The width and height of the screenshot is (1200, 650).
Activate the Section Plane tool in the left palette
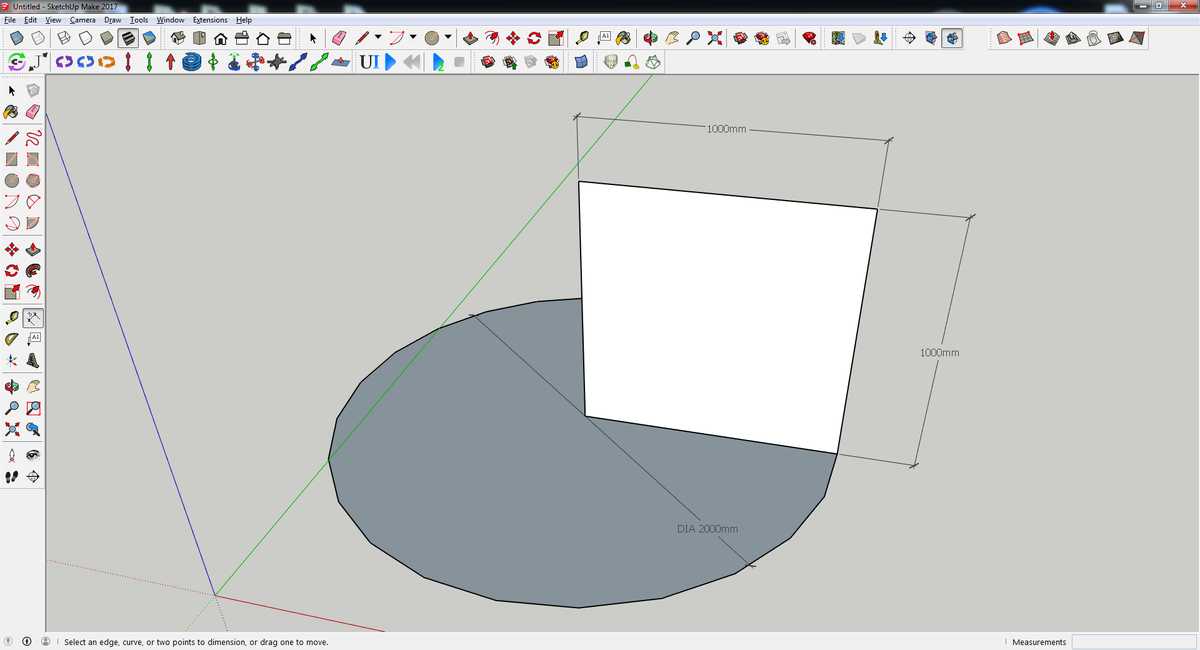point(33,476)
